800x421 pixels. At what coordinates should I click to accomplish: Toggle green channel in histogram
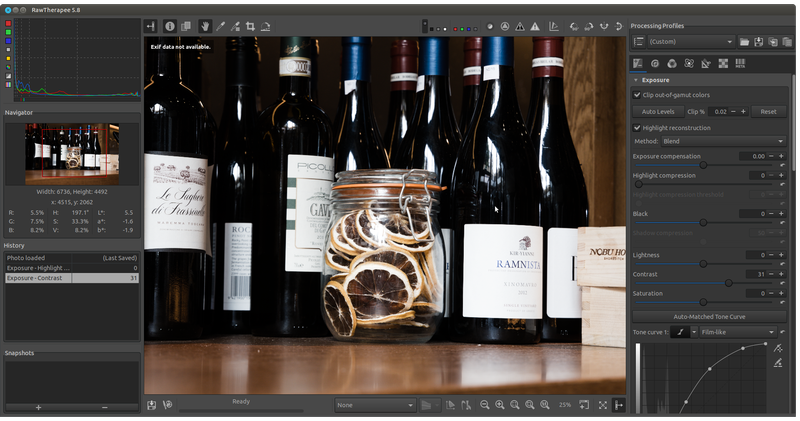8,32
